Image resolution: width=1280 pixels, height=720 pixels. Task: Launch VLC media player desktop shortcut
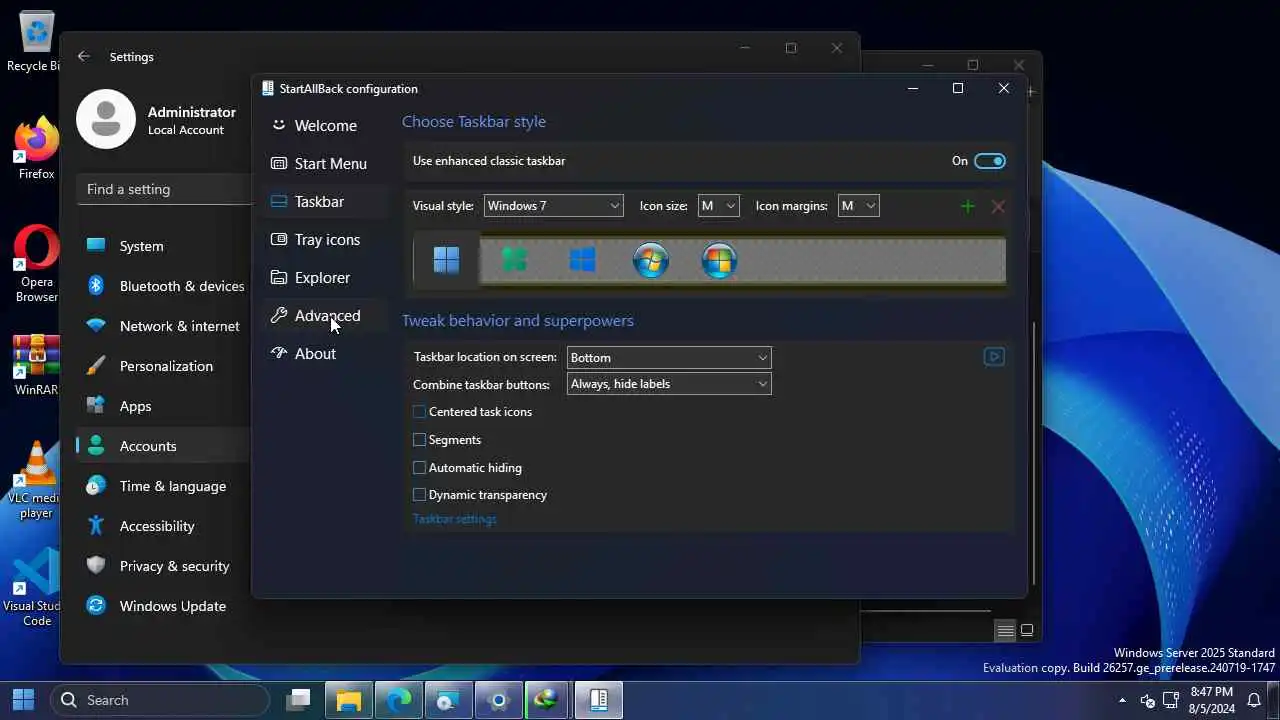(36, 480)
